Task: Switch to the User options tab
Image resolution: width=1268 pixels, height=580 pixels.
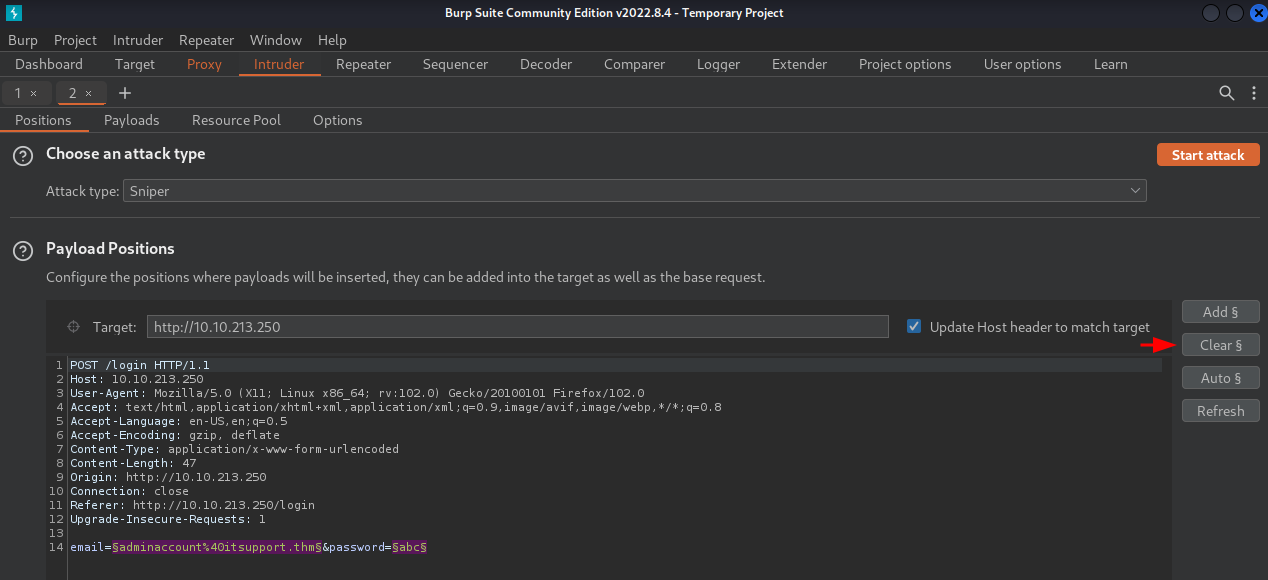Action: 1022,64
